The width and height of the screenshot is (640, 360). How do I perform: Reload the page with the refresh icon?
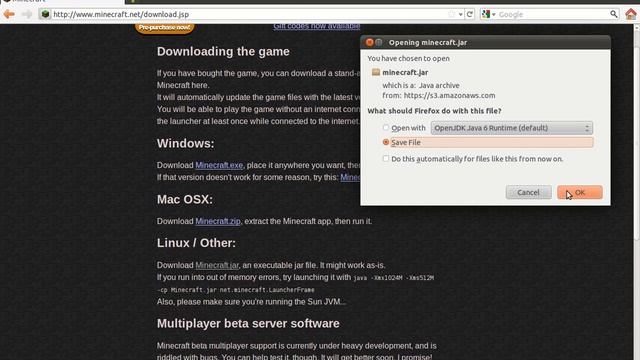coord(470,14)
